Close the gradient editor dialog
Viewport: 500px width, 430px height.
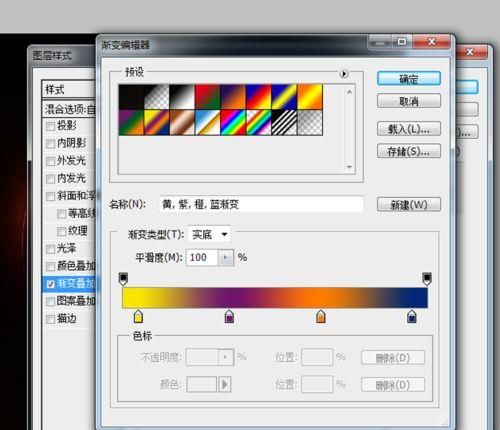(432, 42)
